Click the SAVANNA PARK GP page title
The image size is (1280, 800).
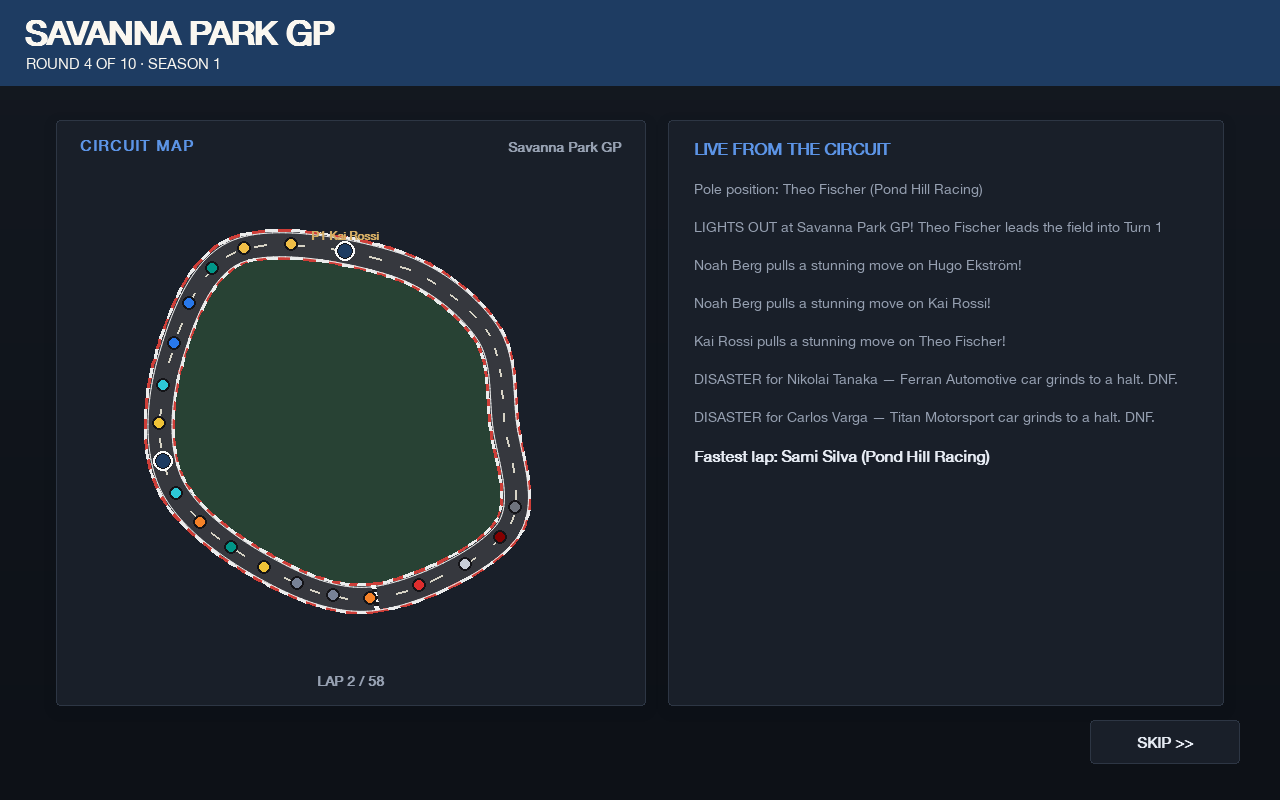pyautogui.click(x=180, y=33)
